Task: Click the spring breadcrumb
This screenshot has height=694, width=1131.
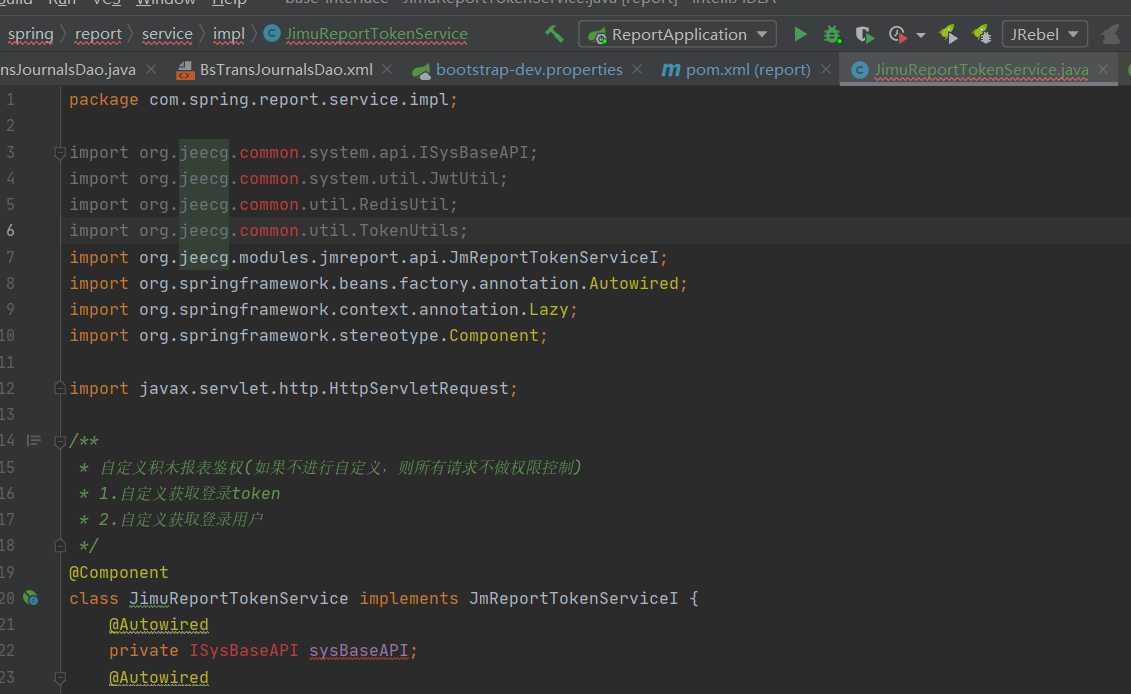Action: tap(30, 34)
